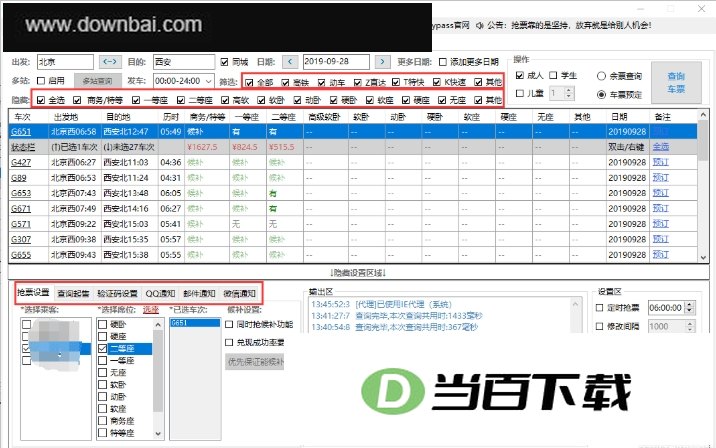Open the 邮件通知 tab
This screenshot has width=716, height=448.
coord(199,293)
